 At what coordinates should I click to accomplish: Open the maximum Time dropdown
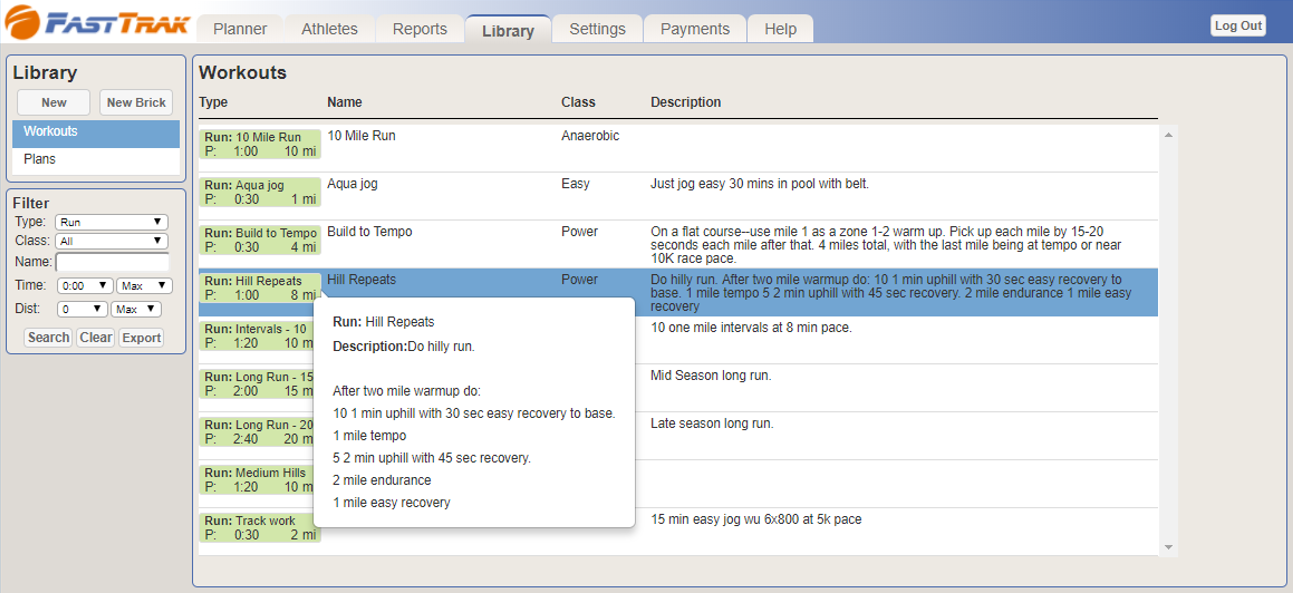(x=144, y=286)
